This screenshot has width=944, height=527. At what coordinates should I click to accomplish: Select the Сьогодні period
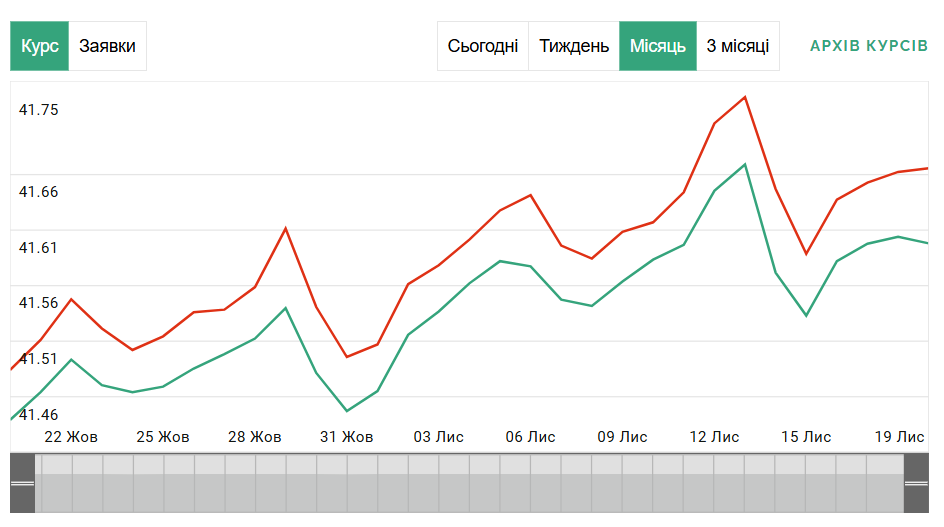click(483, 46)
